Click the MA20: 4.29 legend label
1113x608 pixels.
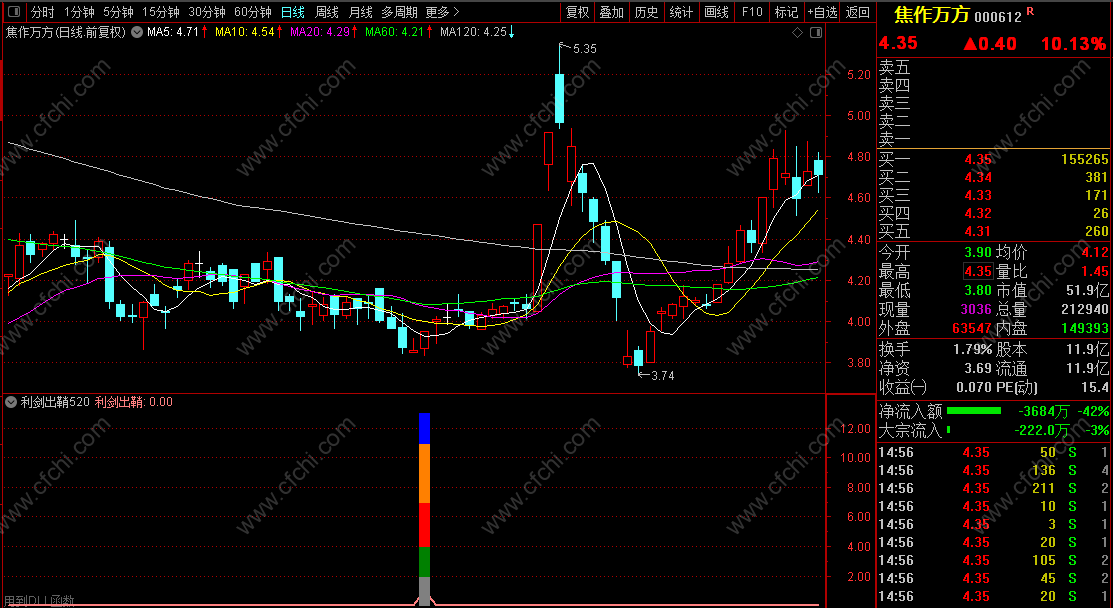click(x=319, y=32)
